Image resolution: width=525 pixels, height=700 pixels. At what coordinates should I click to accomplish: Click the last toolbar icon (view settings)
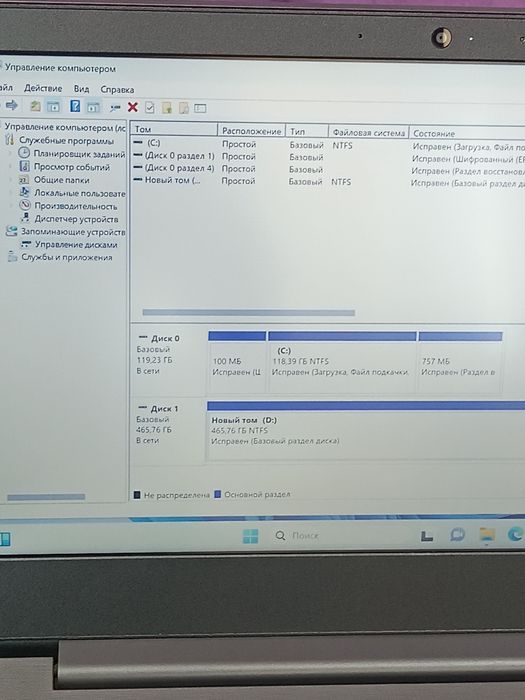(200, 108)
